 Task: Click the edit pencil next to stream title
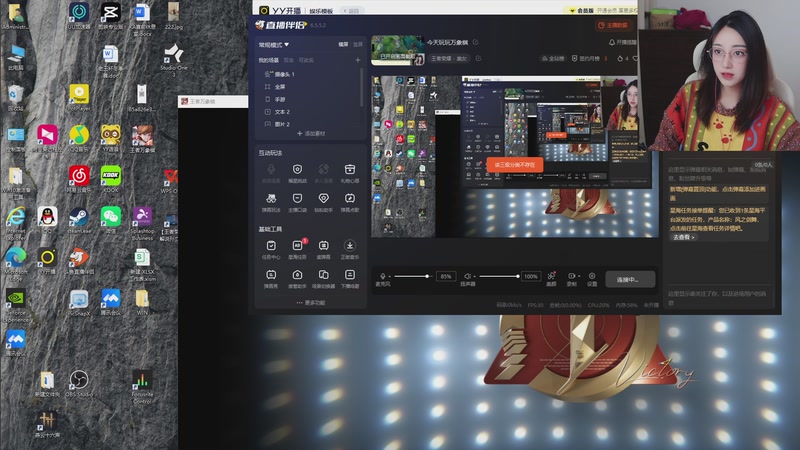[476, 42]
